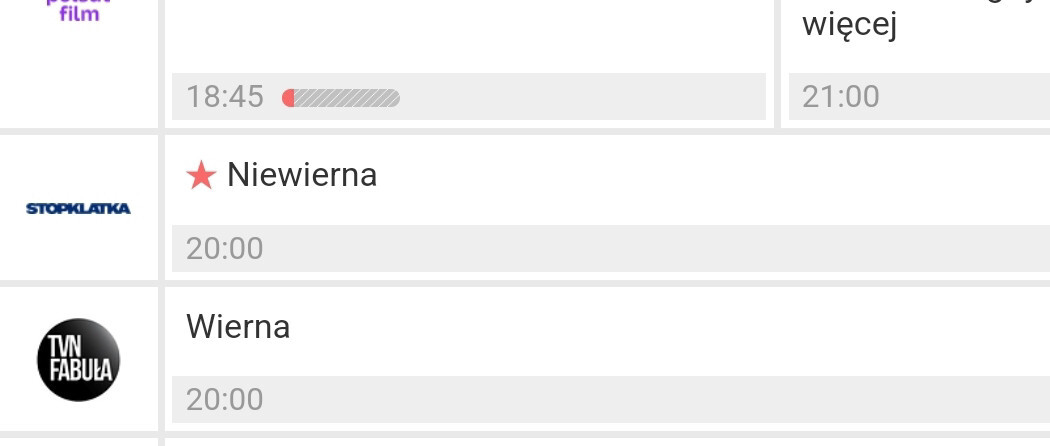This screenshot has width=1050, height=446.
Task: Open the Niewierna programme title
Action: tap(302, 175)
